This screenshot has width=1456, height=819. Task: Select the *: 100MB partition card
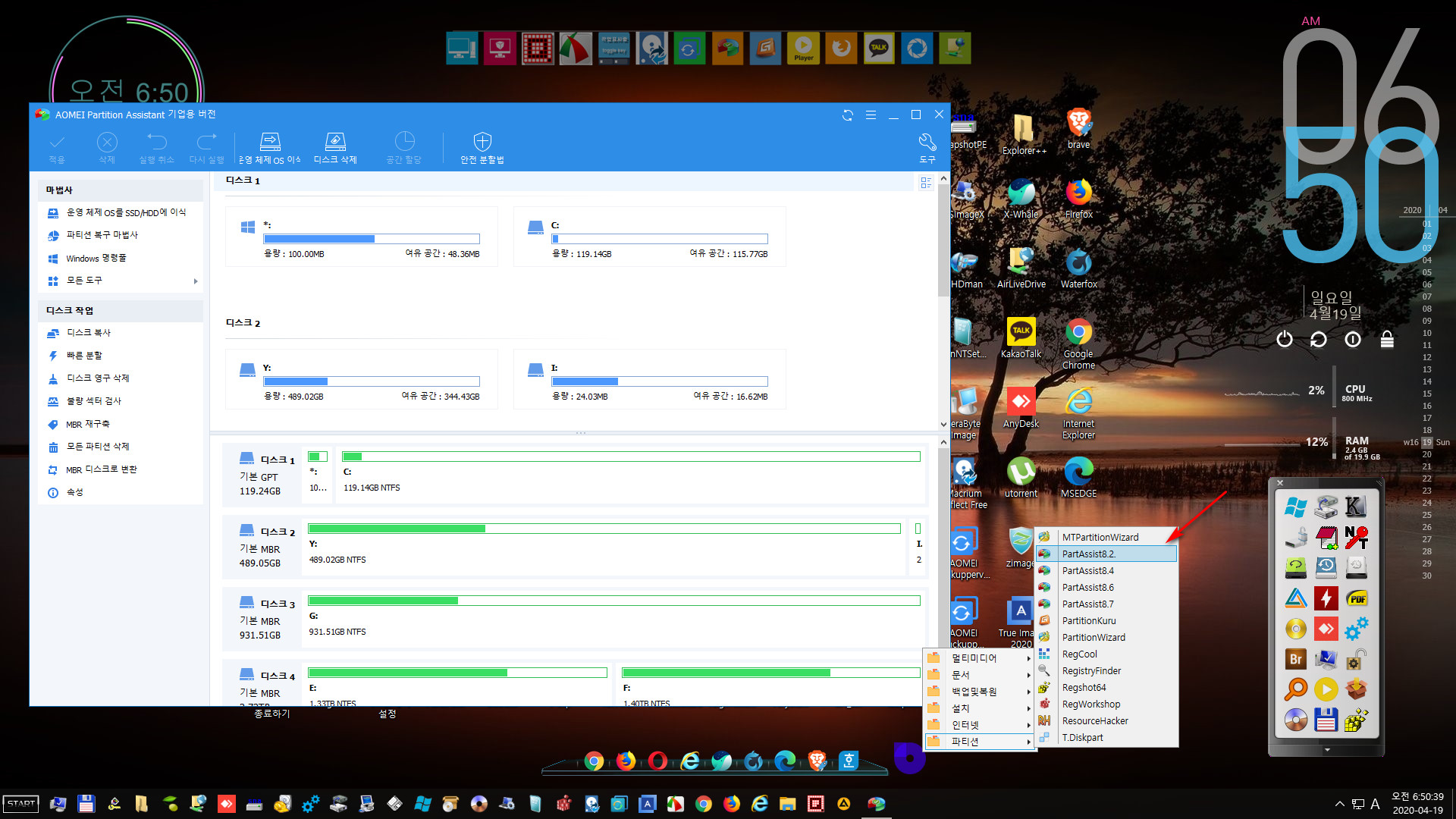point(362,237)
